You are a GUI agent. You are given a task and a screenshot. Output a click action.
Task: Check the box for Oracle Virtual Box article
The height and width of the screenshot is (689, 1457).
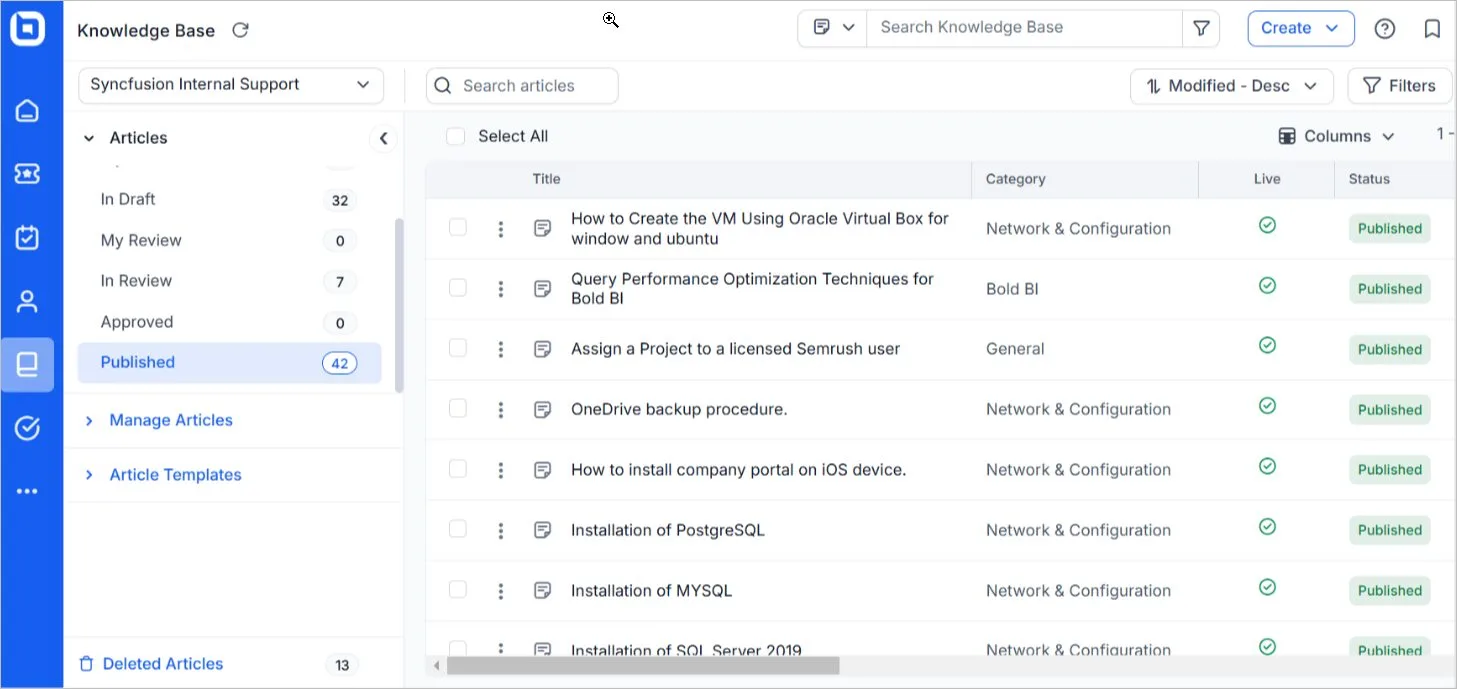point(458,227)
